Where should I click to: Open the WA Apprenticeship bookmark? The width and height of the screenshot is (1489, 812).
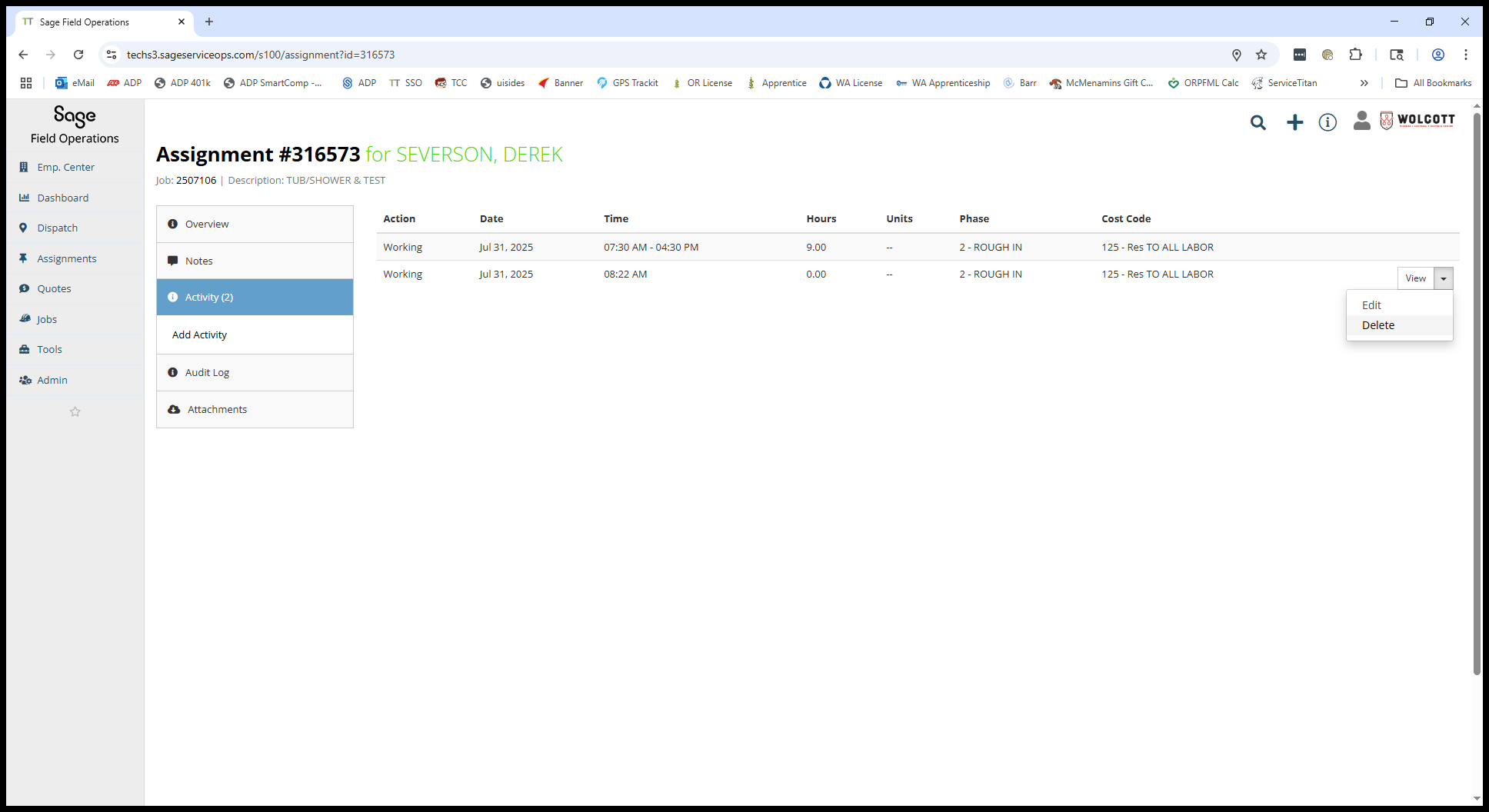943,83
